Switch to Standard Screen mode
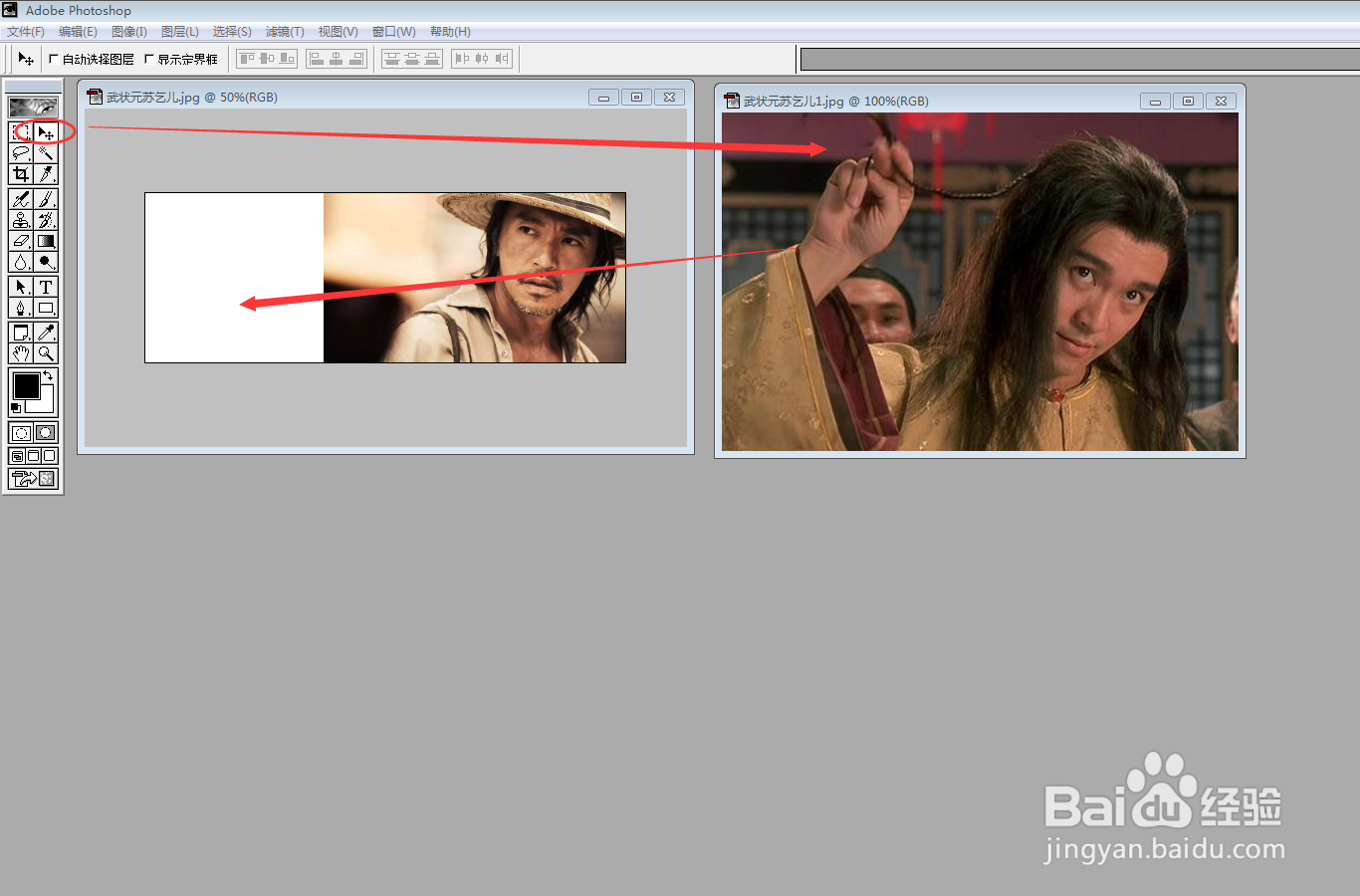Viewport: 1360px width, 896px height. click(x=17, y=456)
